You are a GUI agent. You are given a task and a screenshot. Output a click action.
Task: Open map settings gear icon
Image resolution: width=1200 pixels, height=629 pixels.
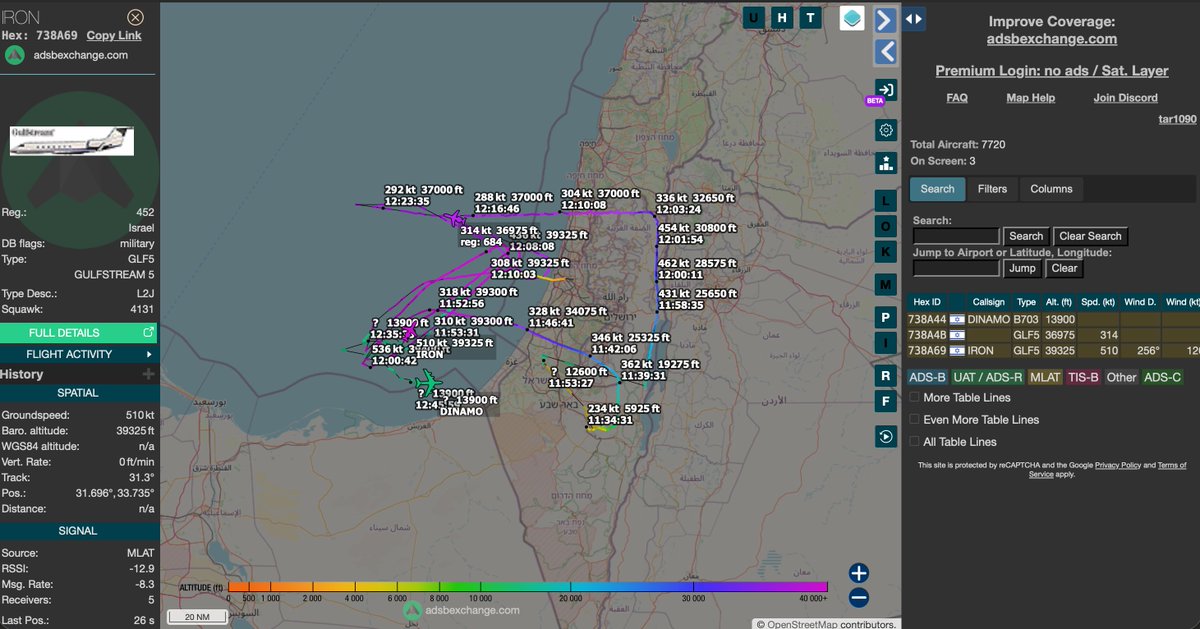[x=885, y=130]
